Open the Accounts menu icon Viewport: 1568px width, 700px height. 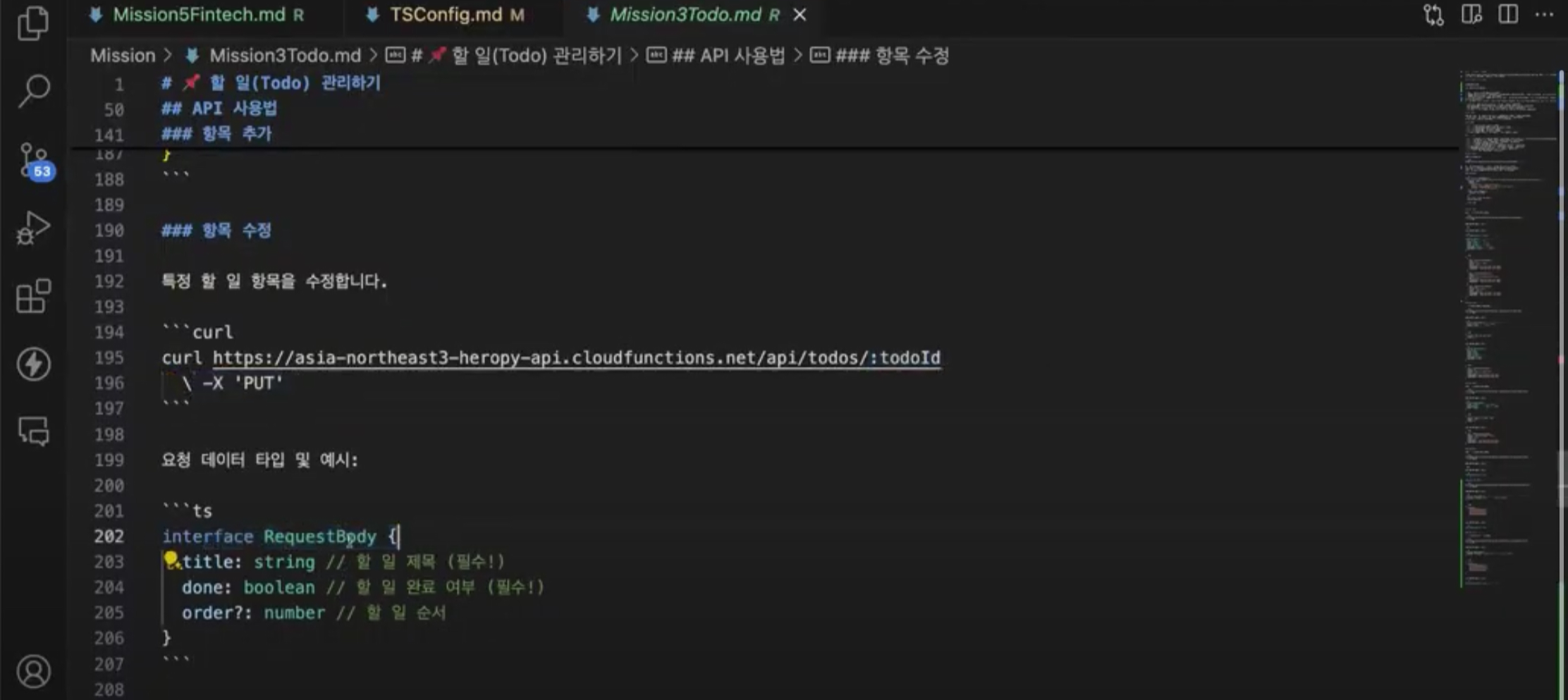pyautogui.click(x=33, y=671)
